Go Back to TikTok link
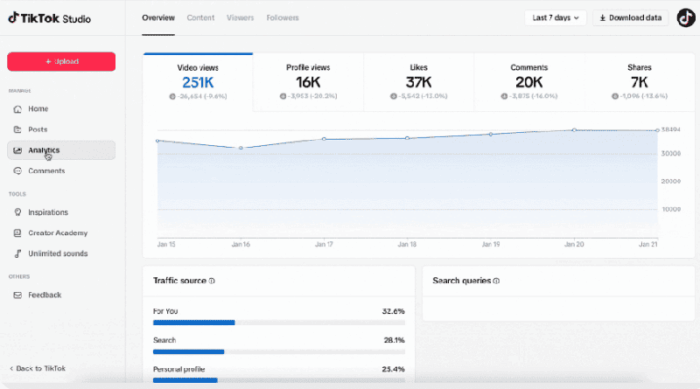Viewport: 700px width, 389px height. point(38,368)
